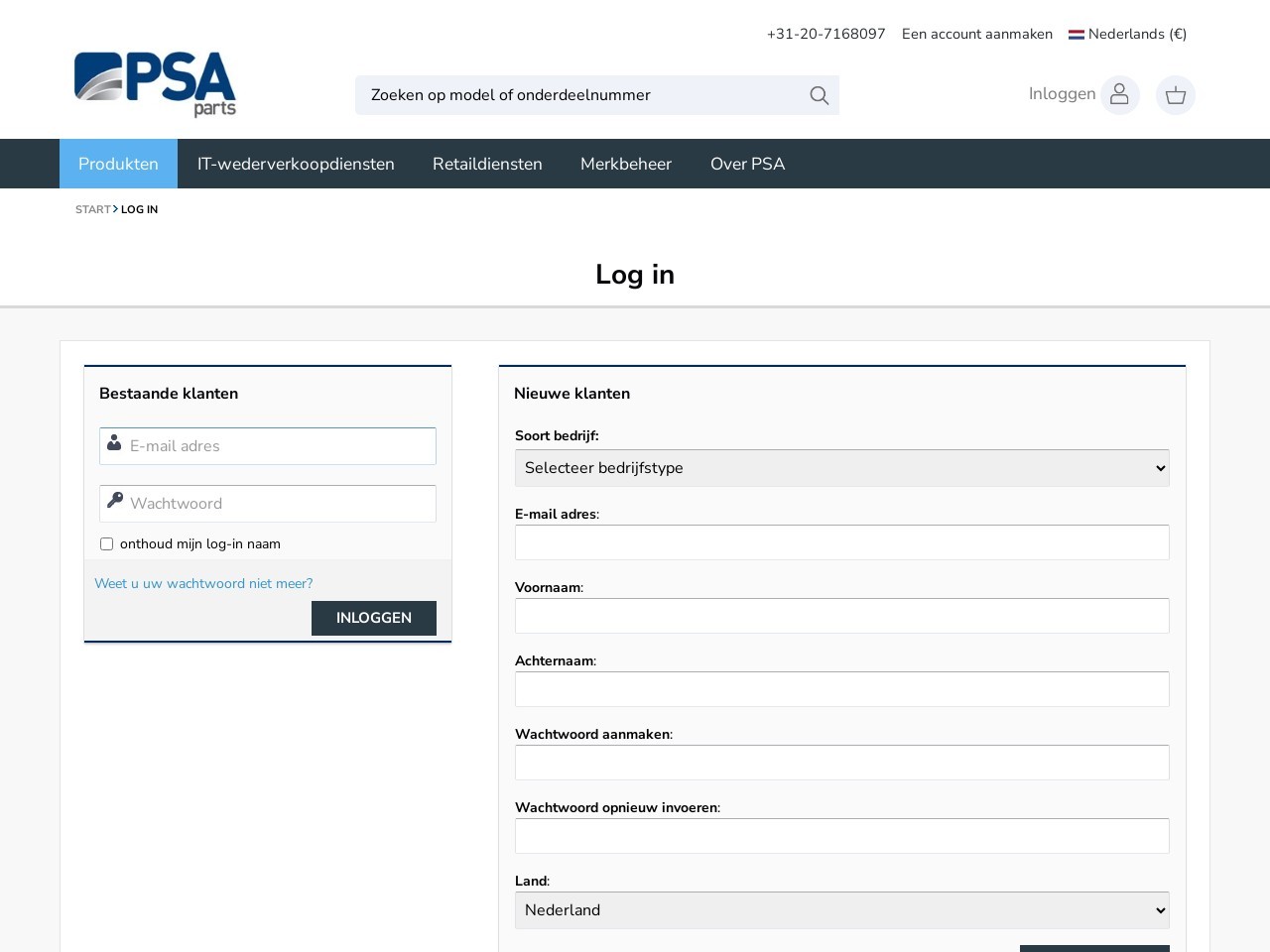This screenshot has width=1270, height=952.
Task: Click the 'Bestaande klanten' heading
Action: 169,394
